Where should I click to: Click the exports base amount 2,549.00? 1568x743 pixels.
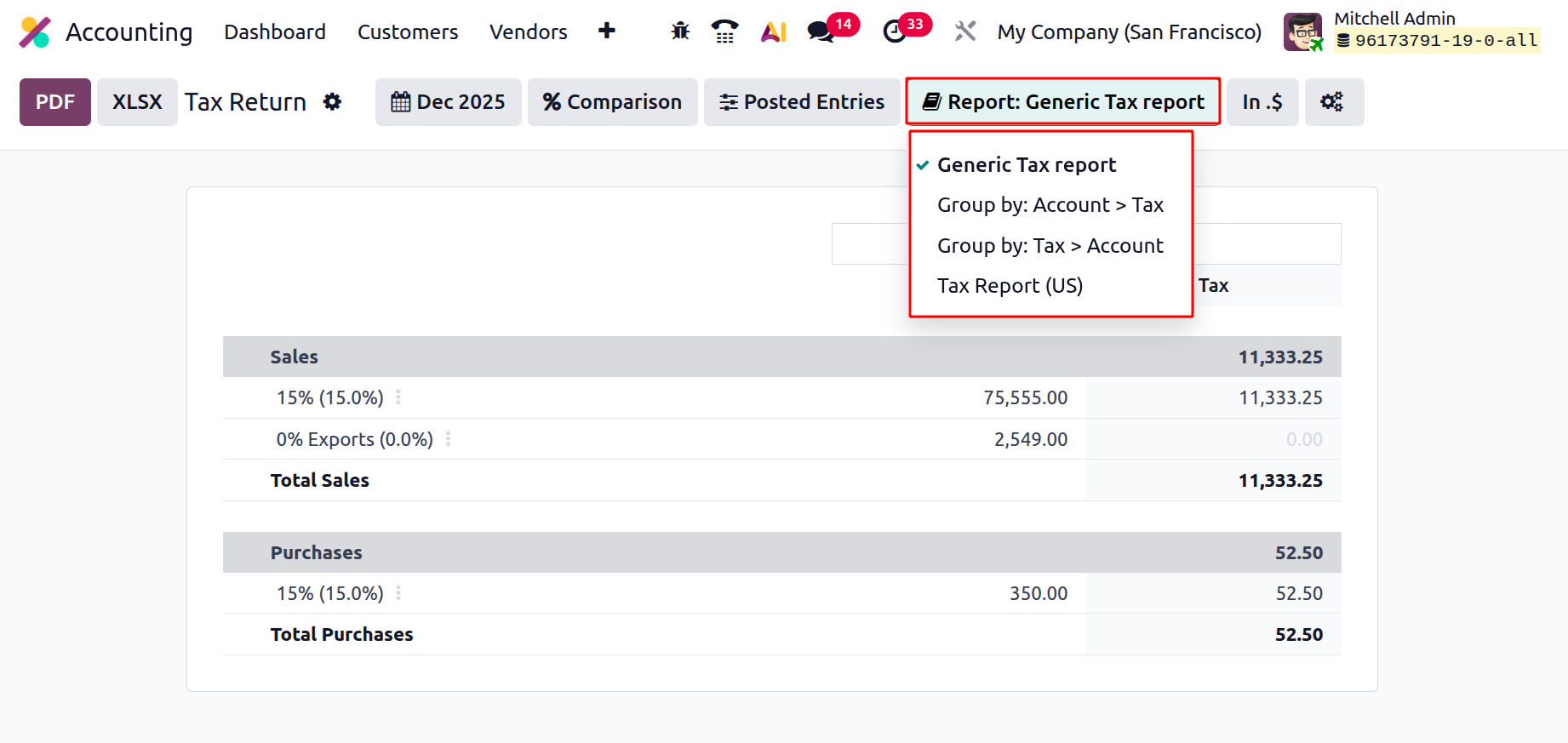1031,439
